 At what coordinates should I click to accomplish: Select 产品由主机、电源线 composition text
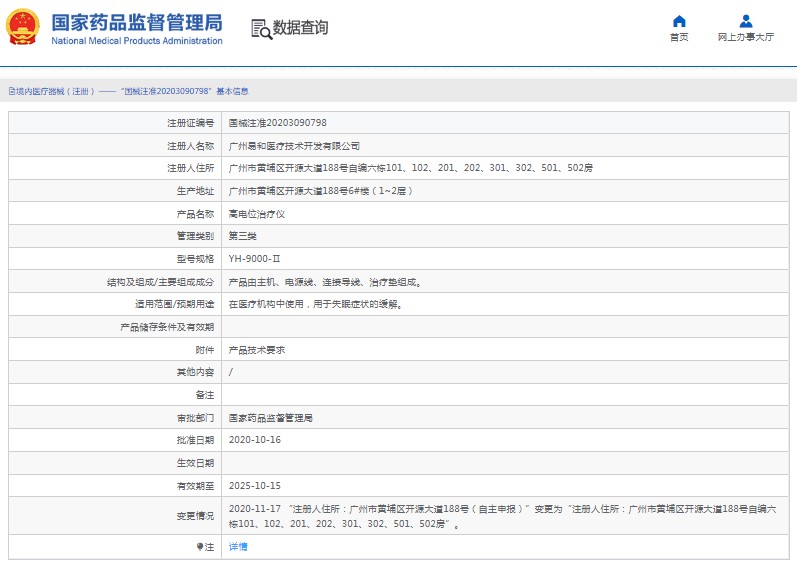tap(325, 282)
